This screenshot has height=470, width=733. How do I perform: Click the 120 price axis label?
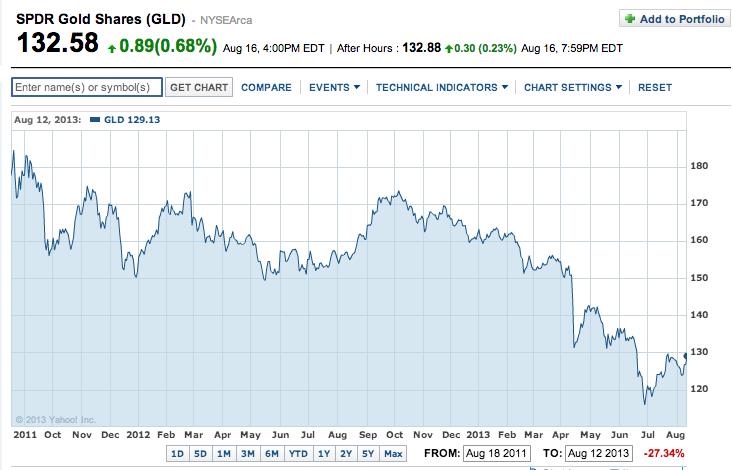[699, 389]
